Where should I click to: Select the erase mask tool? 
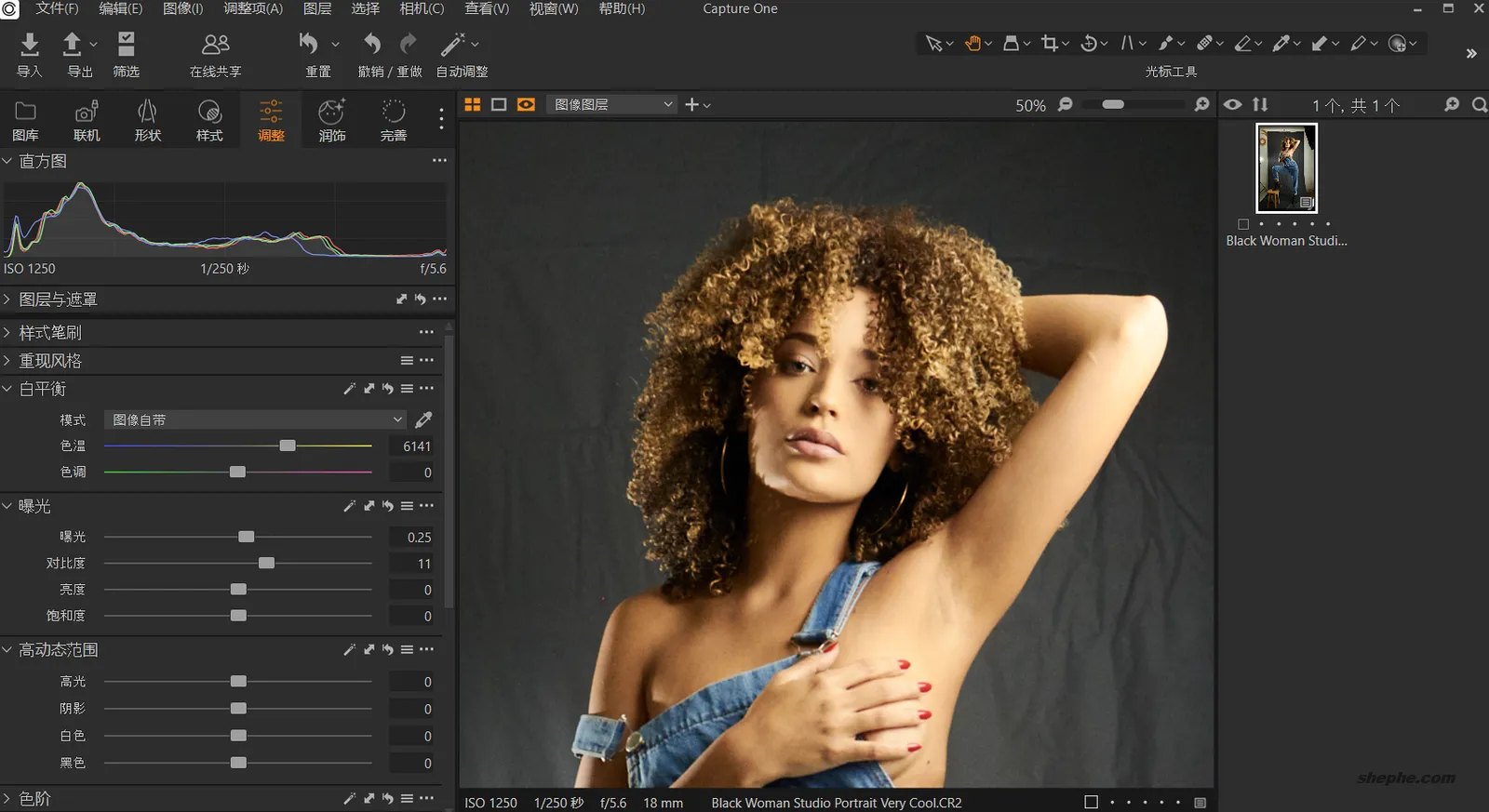click(1242, 44)
